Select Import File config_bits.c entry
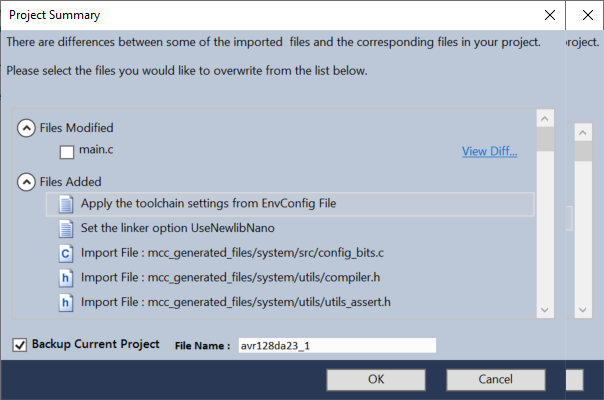 pyautogui.click(x=248, y=252)
